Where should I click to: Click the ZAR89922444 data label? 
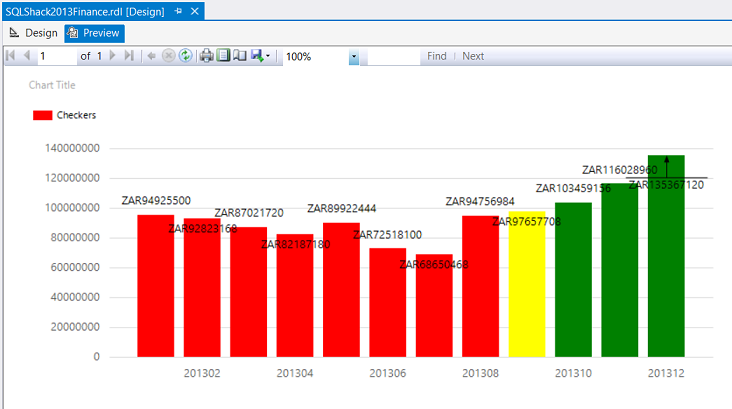(x=342, y=208)
